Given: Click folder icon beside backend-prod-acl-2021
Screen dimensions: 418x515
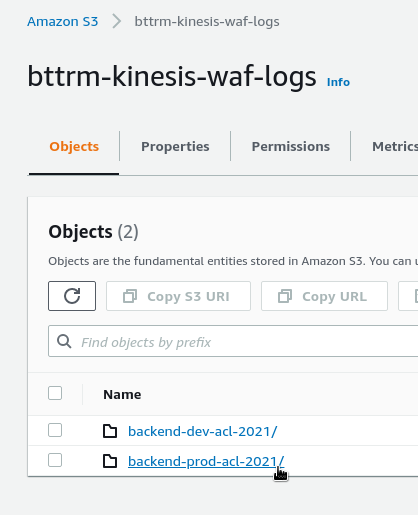Looking at the screenshot, I should [x=110, y=461].
